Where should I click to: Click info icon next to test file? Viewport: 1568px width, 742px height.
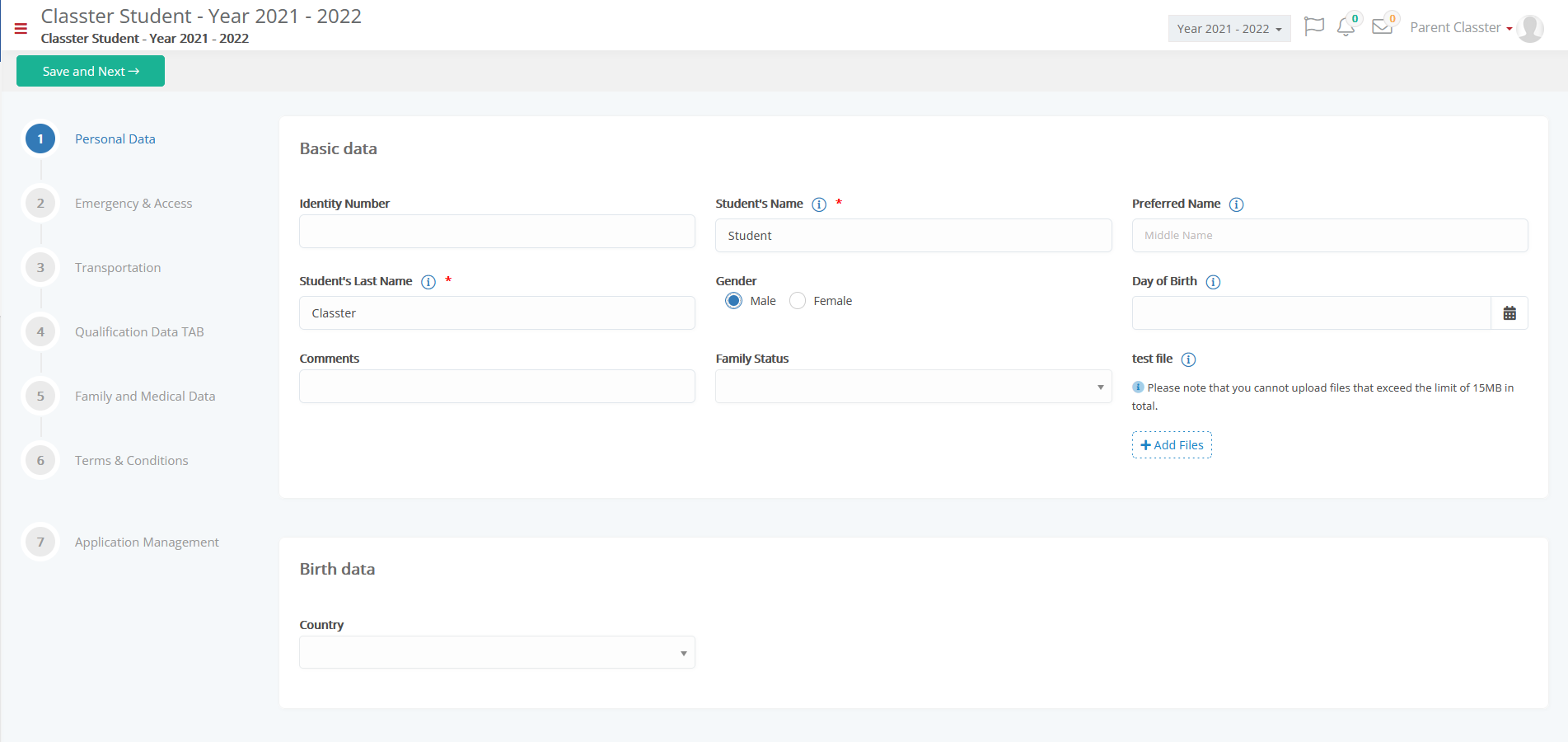1188,359
